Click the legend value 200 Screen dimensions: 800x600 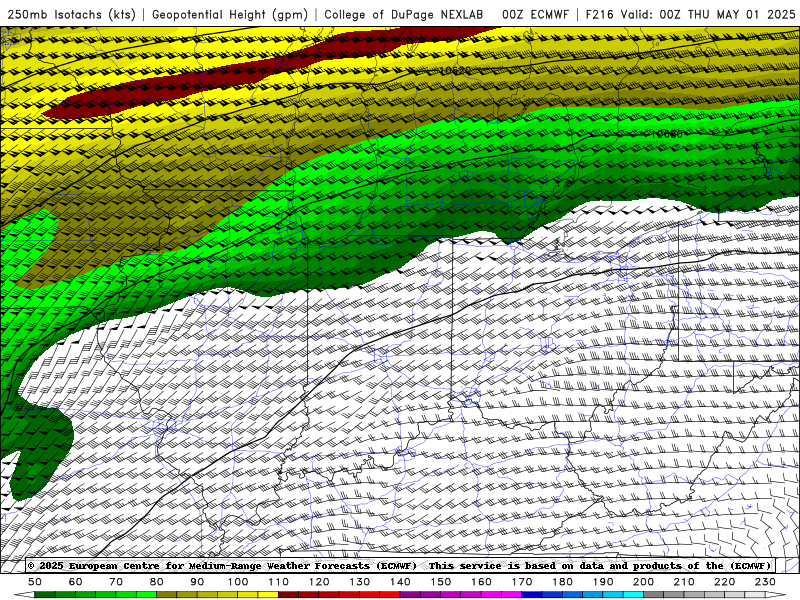[643, 582]
